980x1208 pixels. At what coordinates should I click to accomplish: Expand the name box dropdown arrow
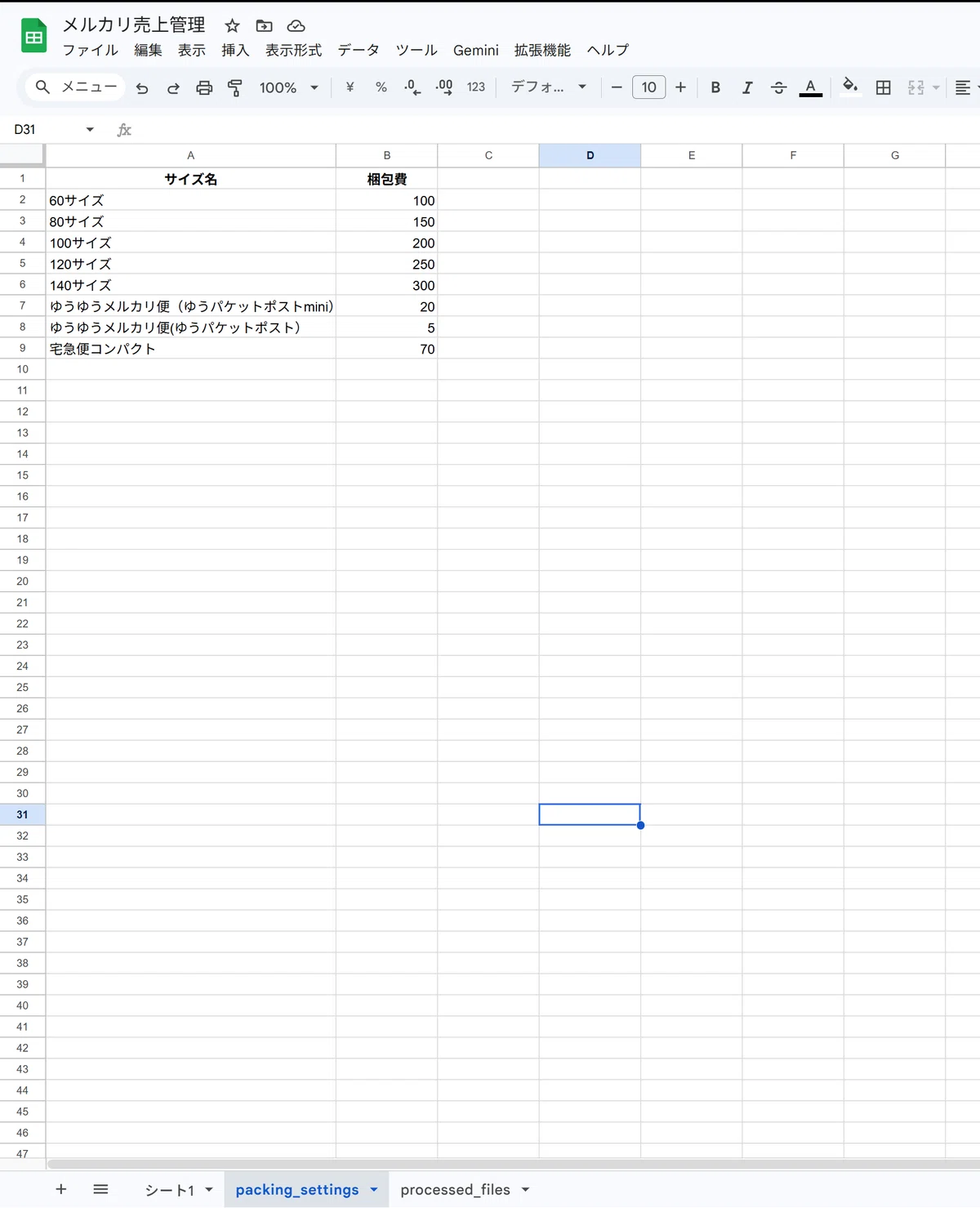(x=90, y=129)
